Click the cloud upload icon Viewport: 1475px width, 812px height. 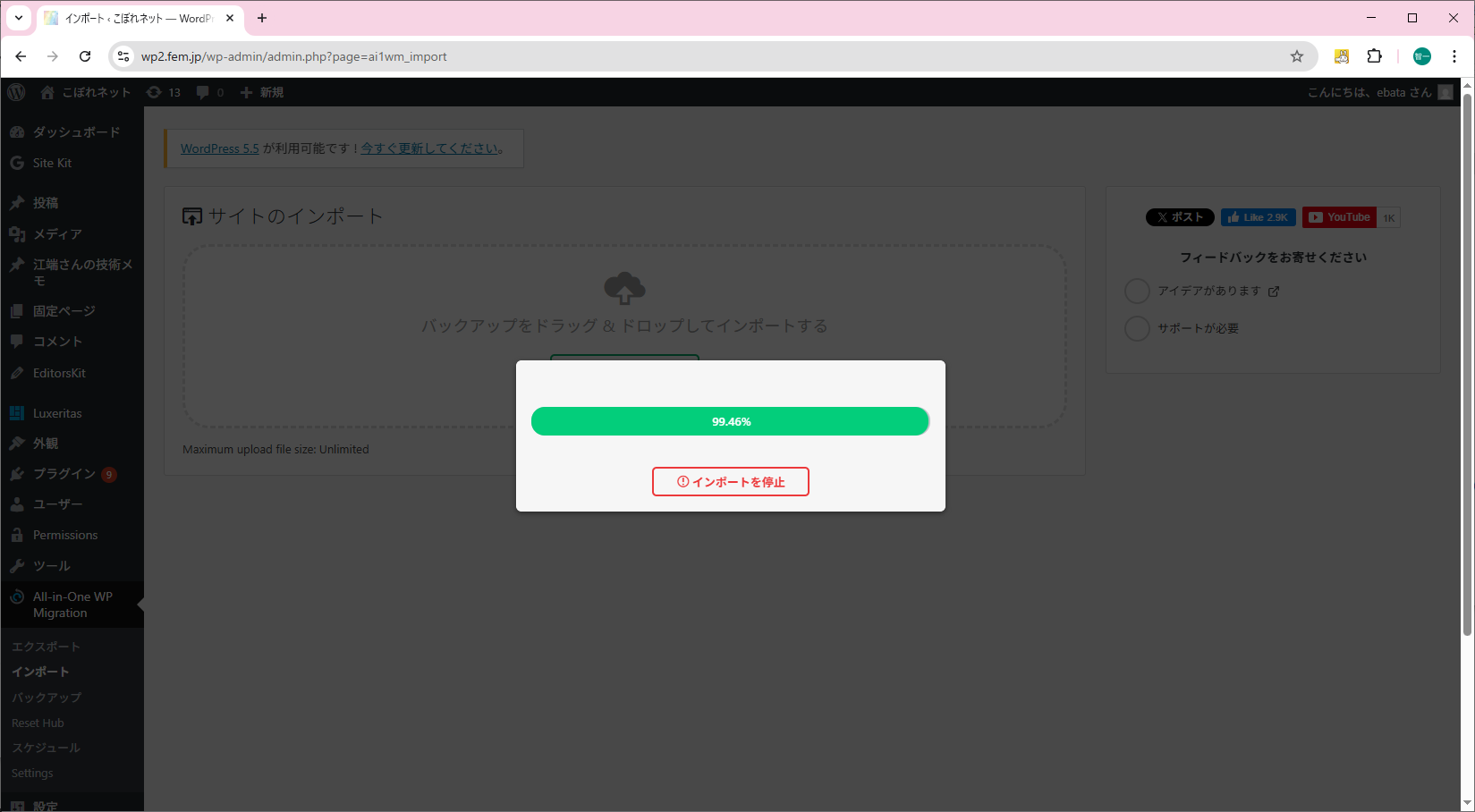(x=624, y=289)
